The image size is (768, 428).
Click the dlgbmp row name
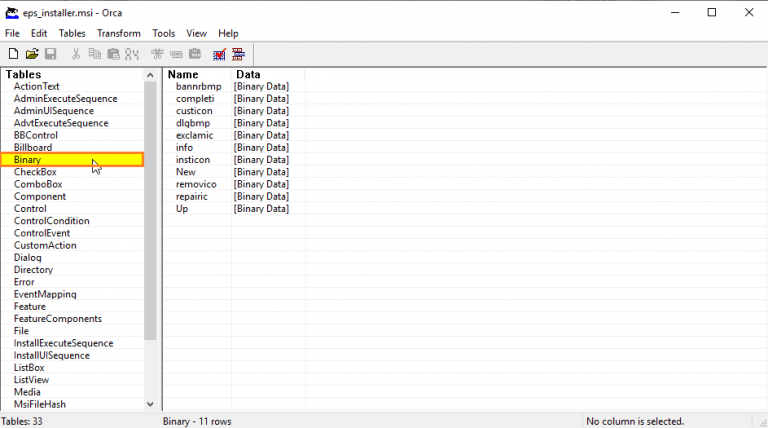tap(193, 123)
